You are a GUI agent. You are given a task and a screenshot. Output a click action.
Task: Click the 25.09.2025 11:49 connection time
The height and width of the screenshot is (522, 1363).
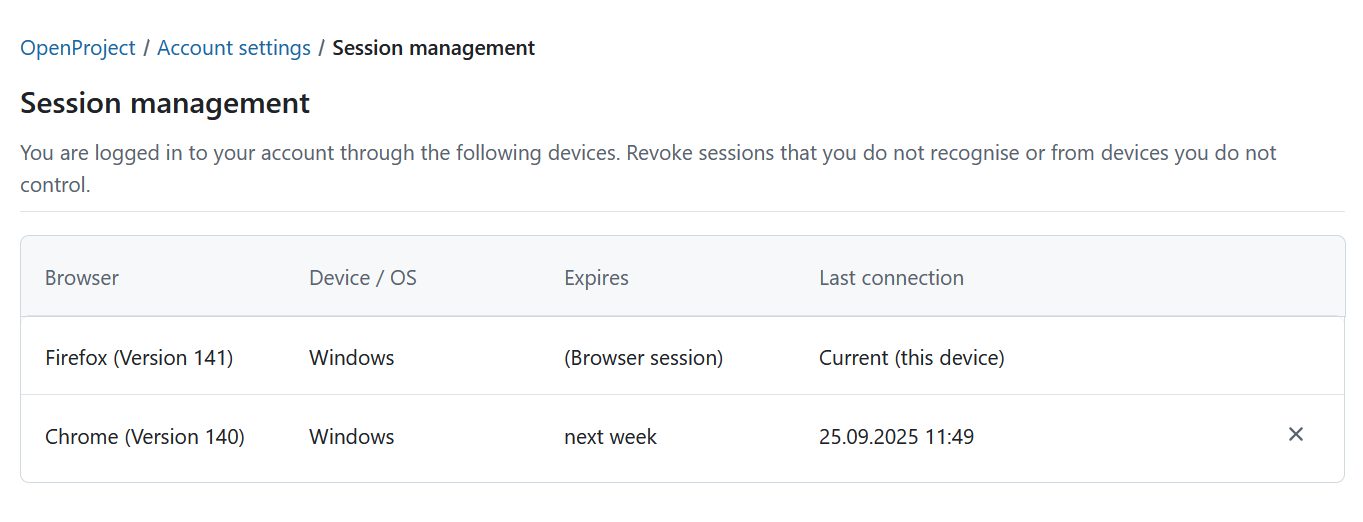click(896, 437)
